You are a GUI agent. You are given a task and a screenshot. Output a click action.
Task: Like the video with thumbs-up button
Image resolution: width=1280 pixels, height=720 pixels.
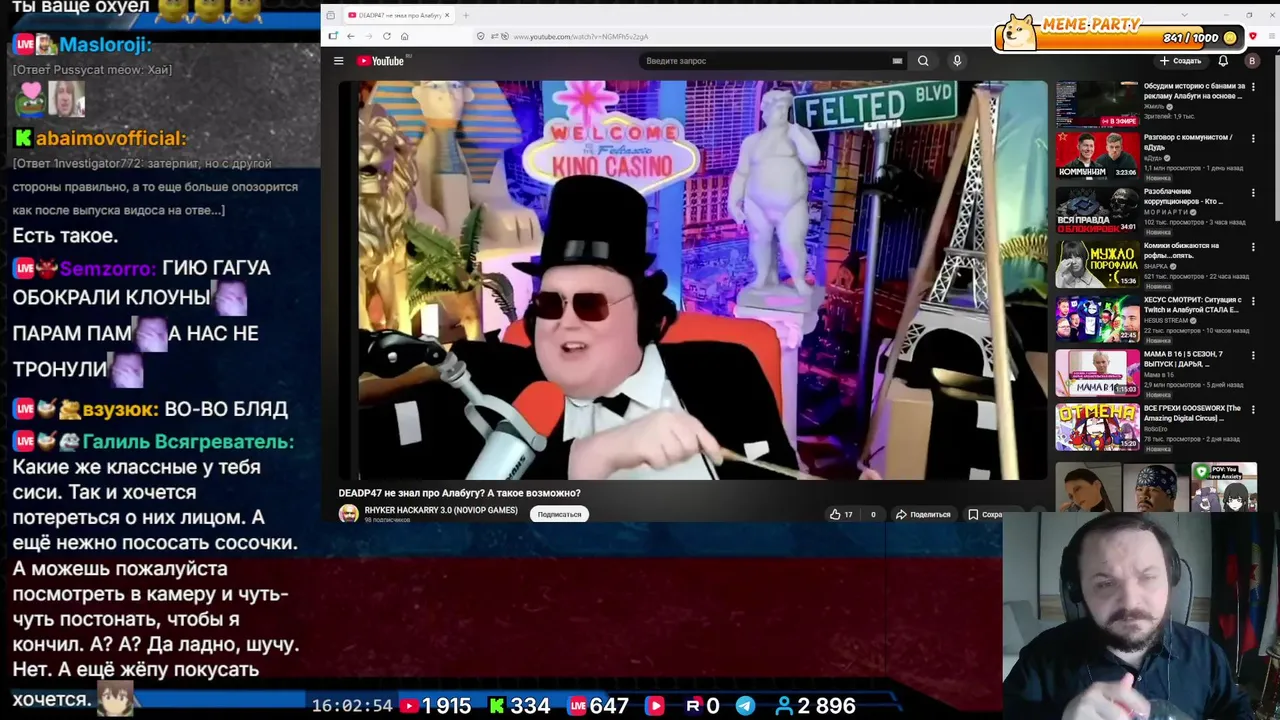pyautogui.click(x=840, y=514)
